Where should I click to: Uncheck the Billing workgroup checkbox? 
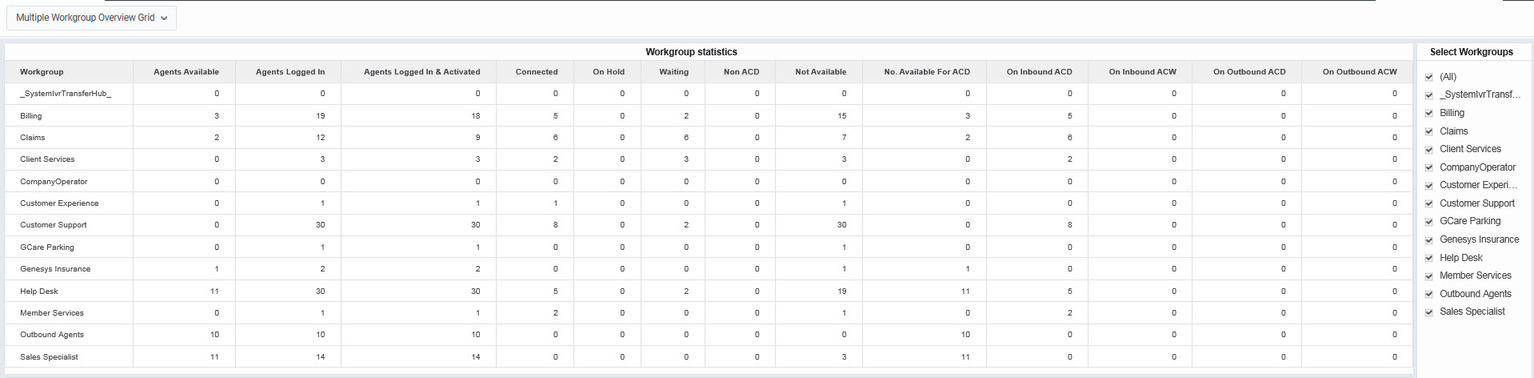pos(1429,113)
